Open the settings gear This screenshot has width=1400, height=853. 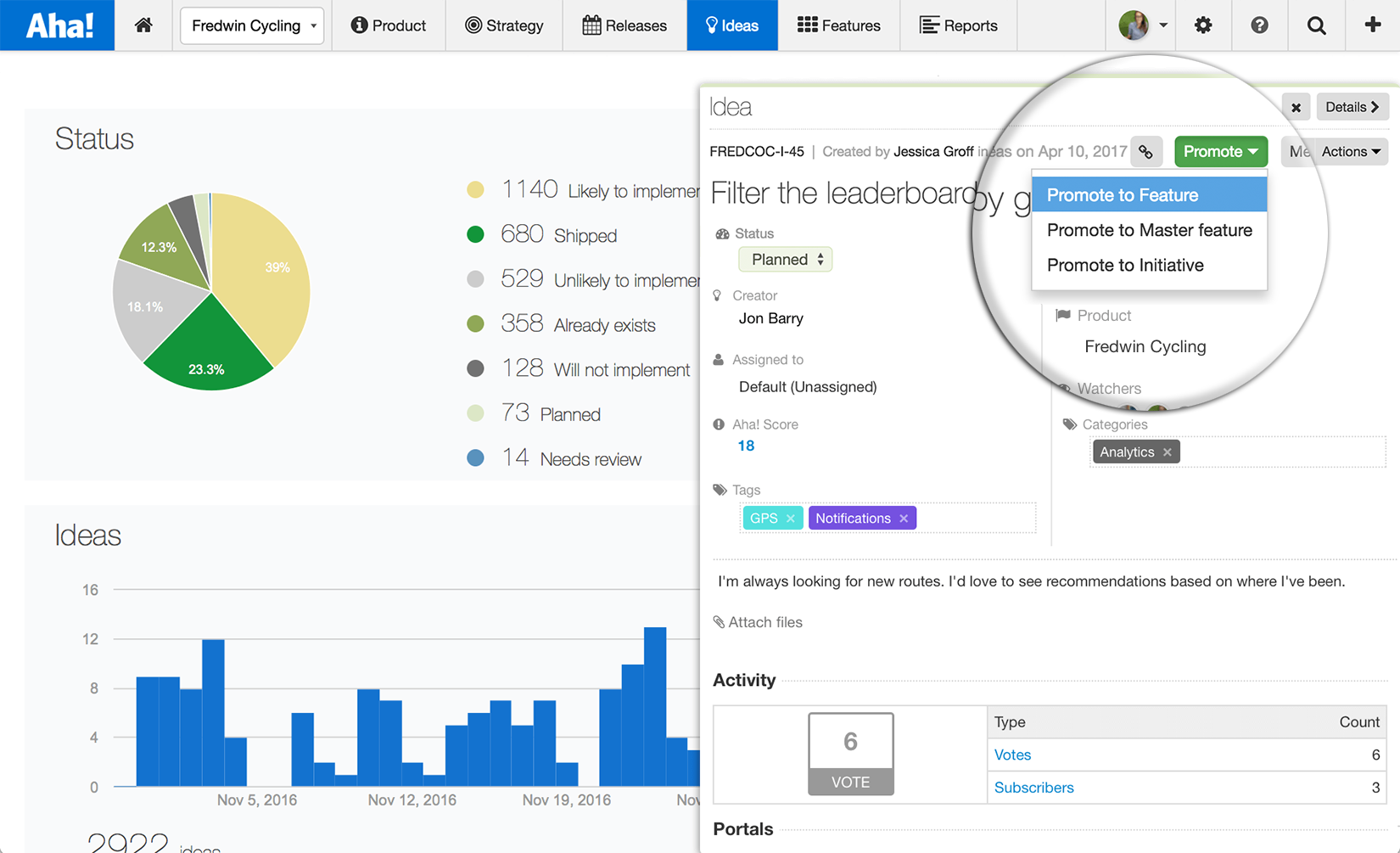coord(1202,25)
